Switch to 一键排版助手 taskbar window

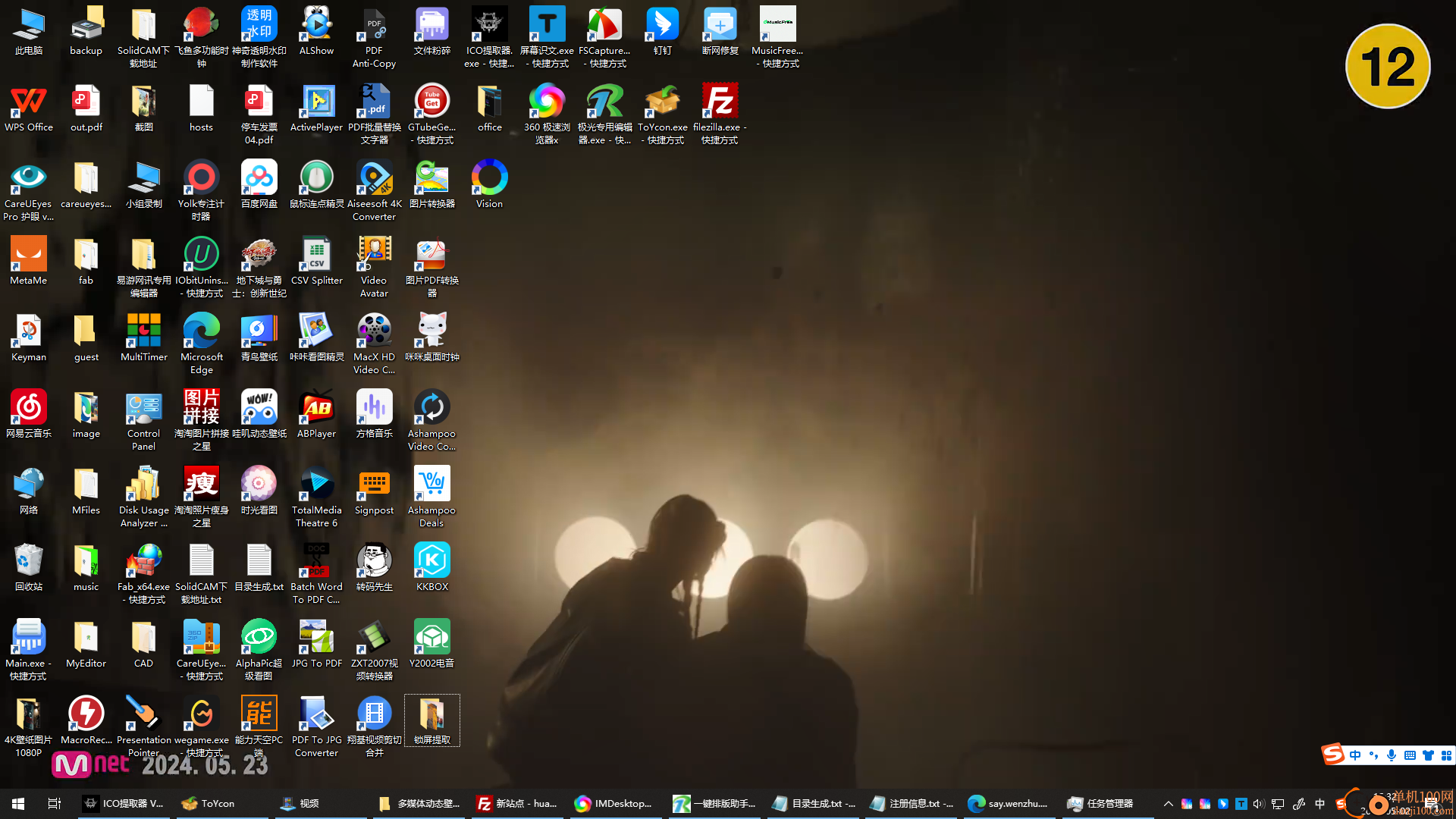click(715, 803)
